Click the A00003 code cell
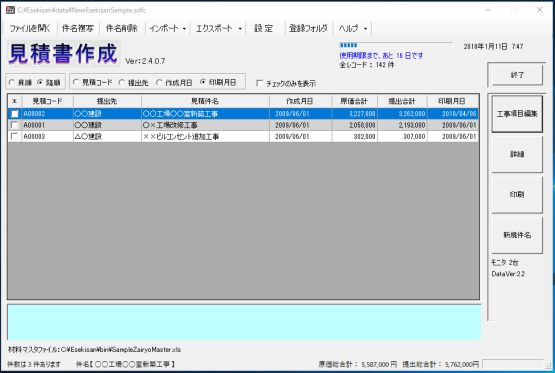The height and width of the screenshot is (373, 555). pyautogui.click(x=47, y=136)
